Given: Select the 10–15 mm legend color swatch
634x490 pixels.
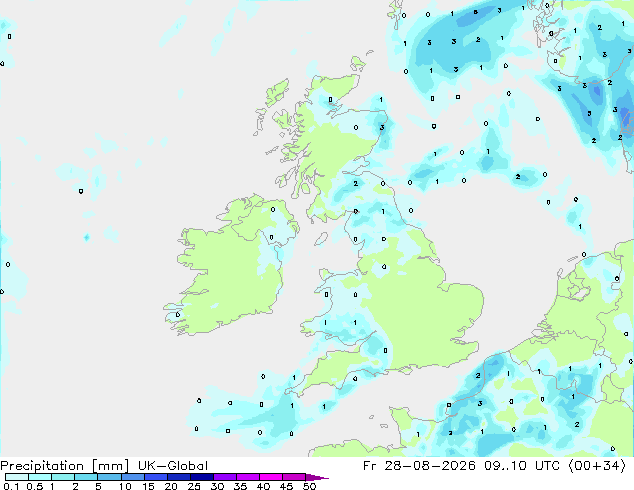Looking at the screenshot, I should (x=132, y=477).
